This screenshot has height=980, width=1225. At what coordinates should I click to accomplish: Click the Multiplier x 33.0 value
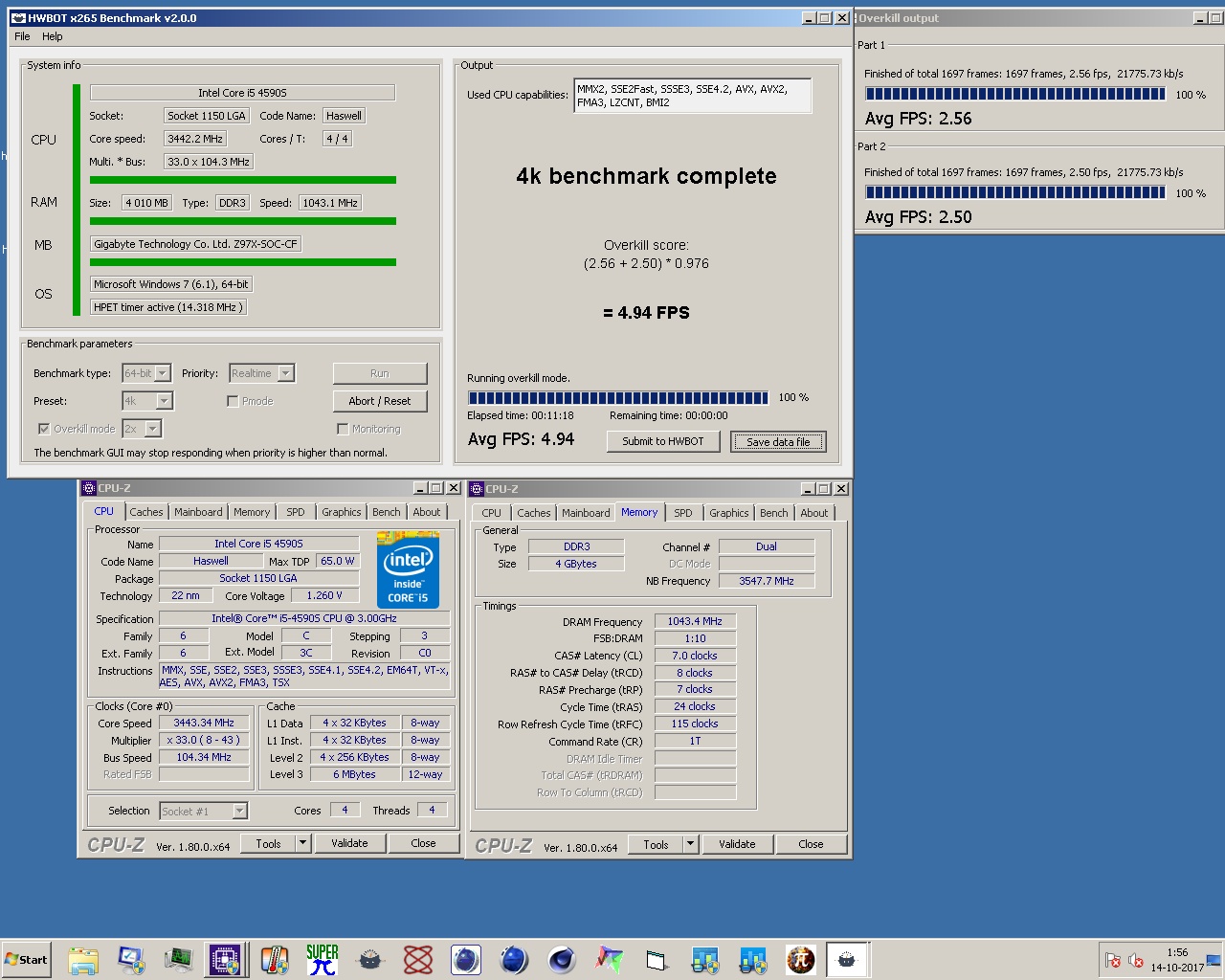click(204, 740)
